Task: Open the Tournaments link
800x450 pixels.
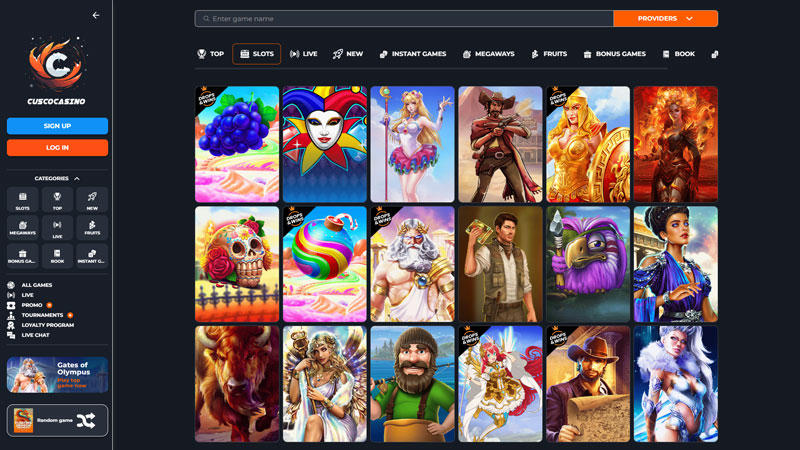Action: [x=40, y=315]
